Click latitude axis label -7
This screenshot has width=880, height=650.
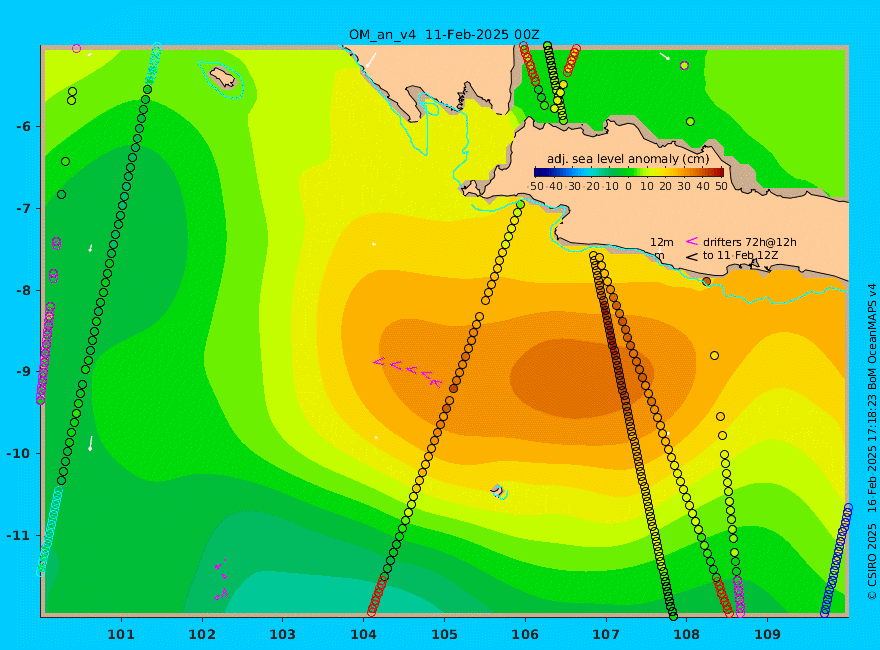click(24, 208)
